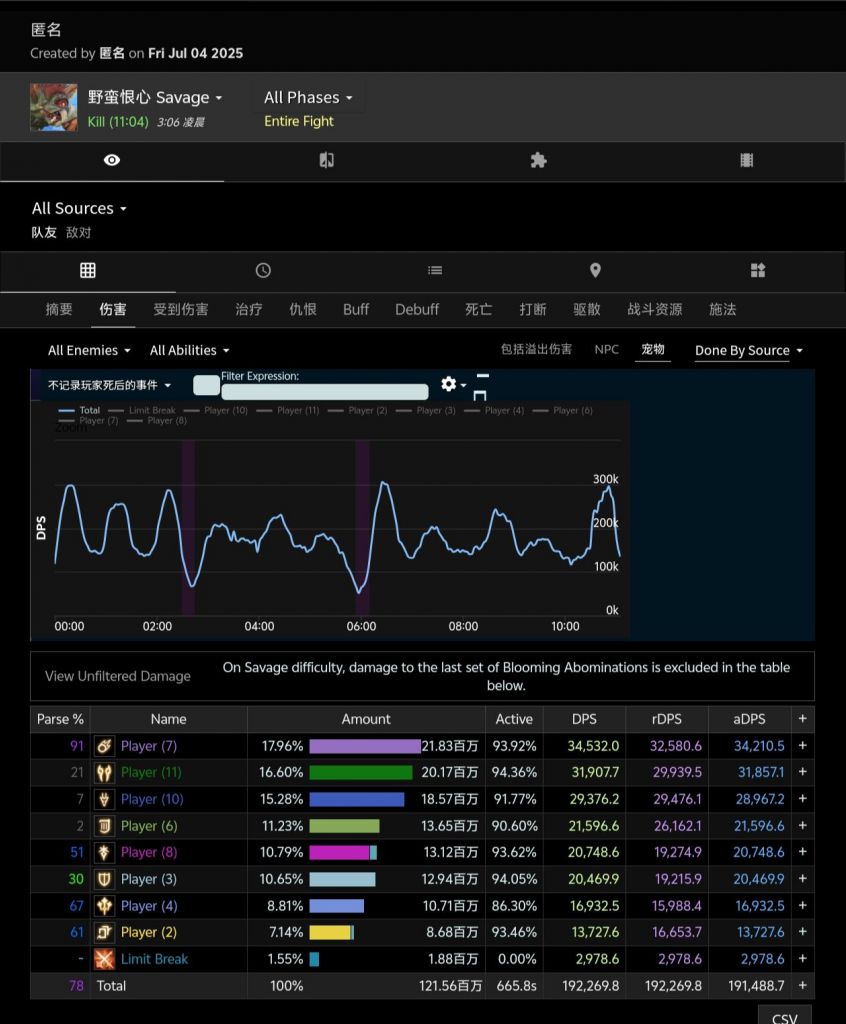The height and width of the screenshot is (1024, 846).
Task: Click inside the Filter Expression input field
Action: [x=327, y=391]
